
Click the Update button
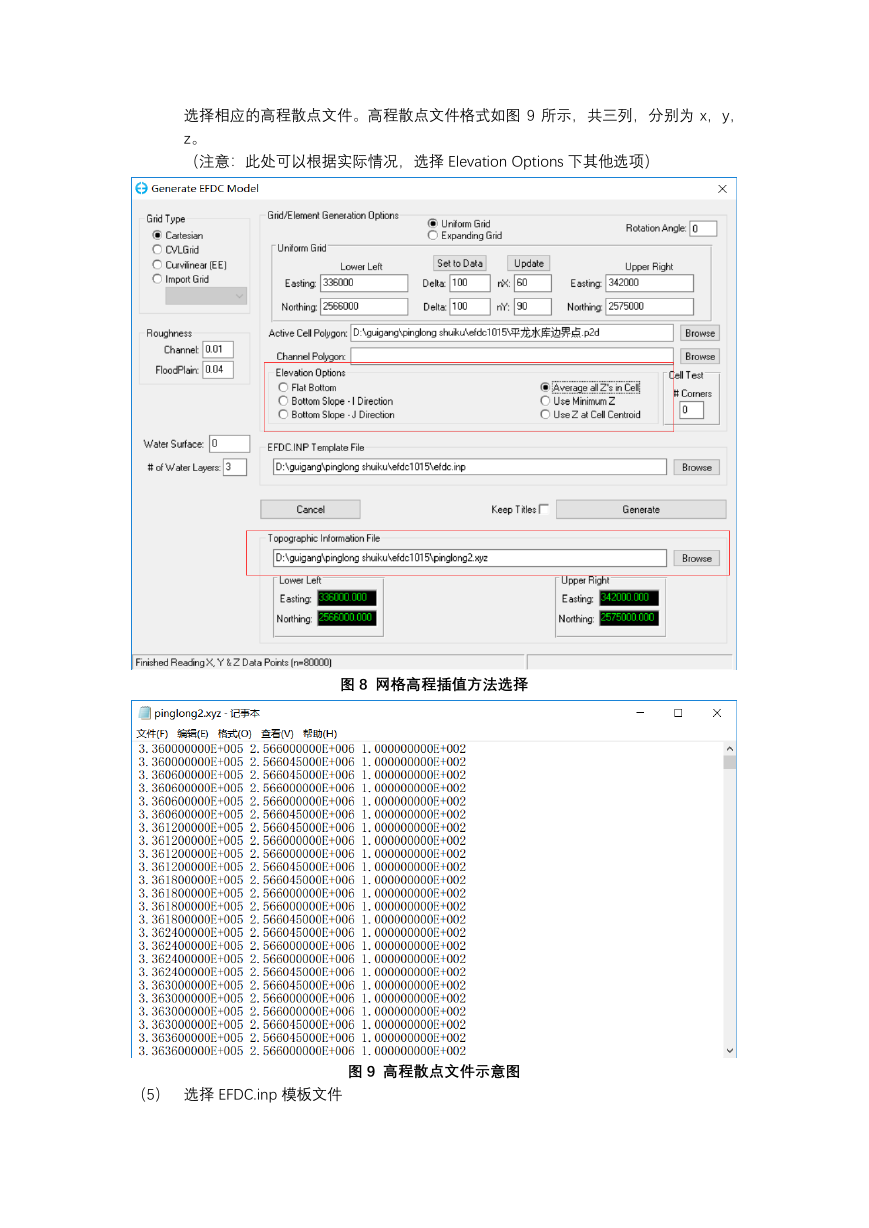[529, 263]
